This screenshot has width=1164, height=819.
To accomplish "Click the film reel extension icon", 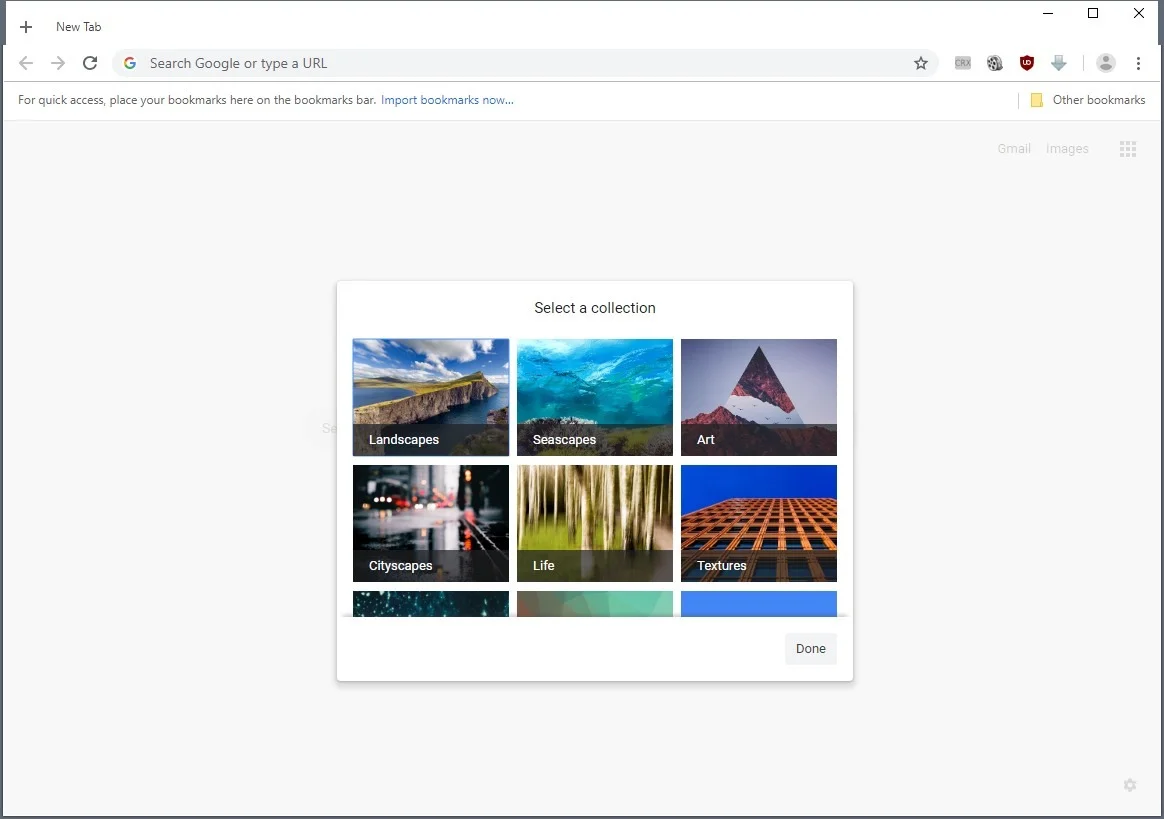I will (995, 63).
